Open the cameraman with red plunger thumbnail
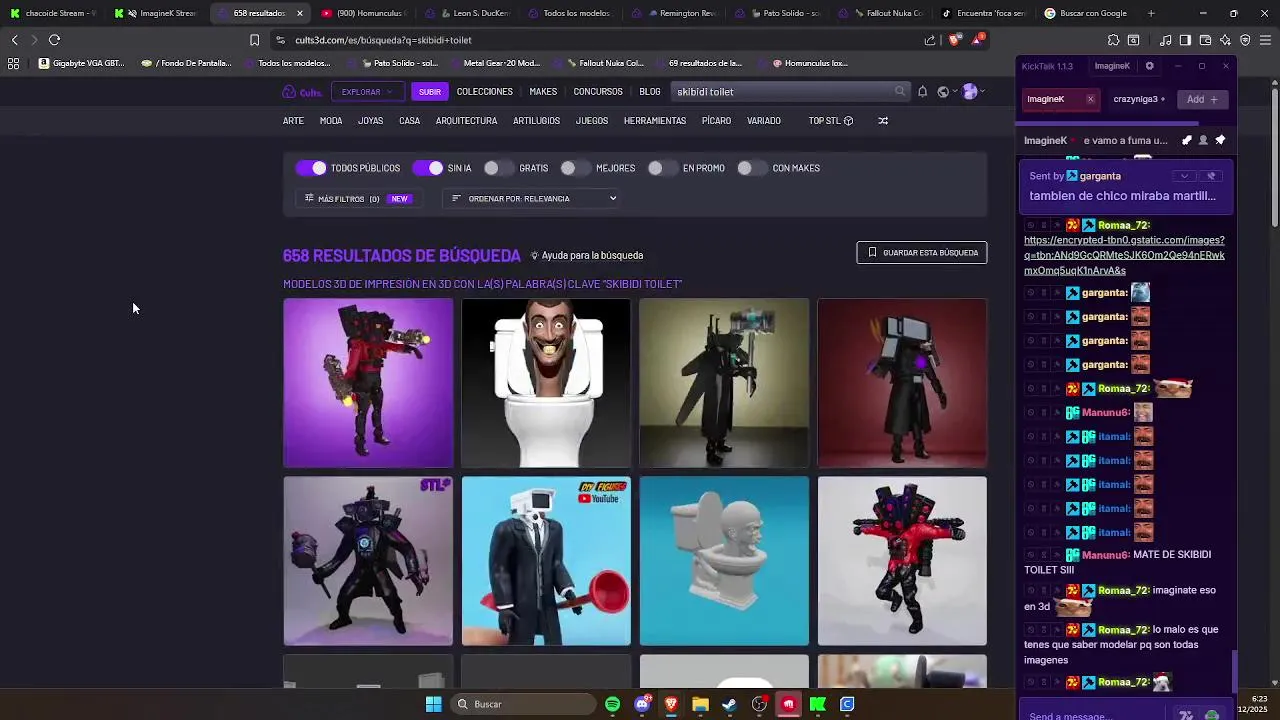 click(546, 561)
